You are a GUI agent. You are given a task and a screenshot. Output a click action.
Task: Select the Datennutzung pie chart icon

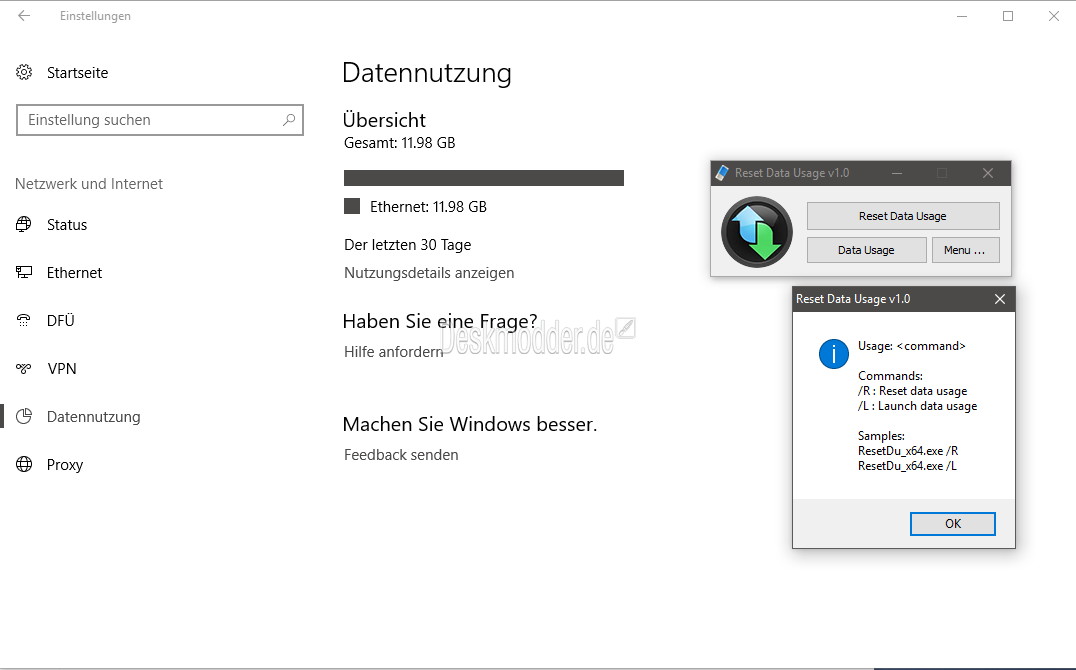pyautogui.click(x=24, y=417)
